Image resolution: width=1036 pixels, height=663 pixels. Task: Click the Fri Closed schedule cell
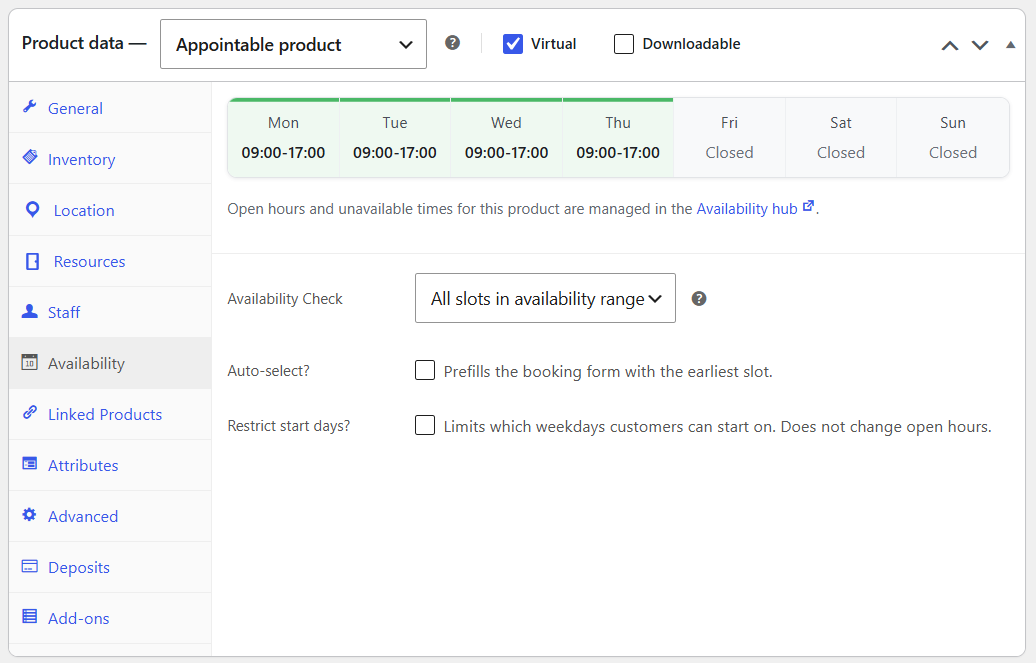point(729,137)
